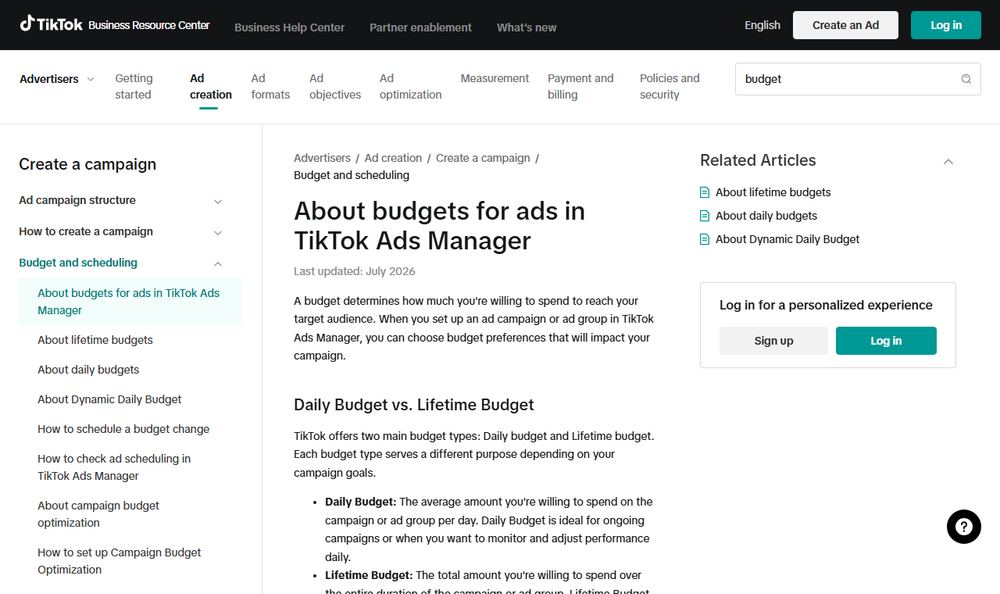
Task: Click the Create a campaign sidebar heading
Action: [87, 164]
